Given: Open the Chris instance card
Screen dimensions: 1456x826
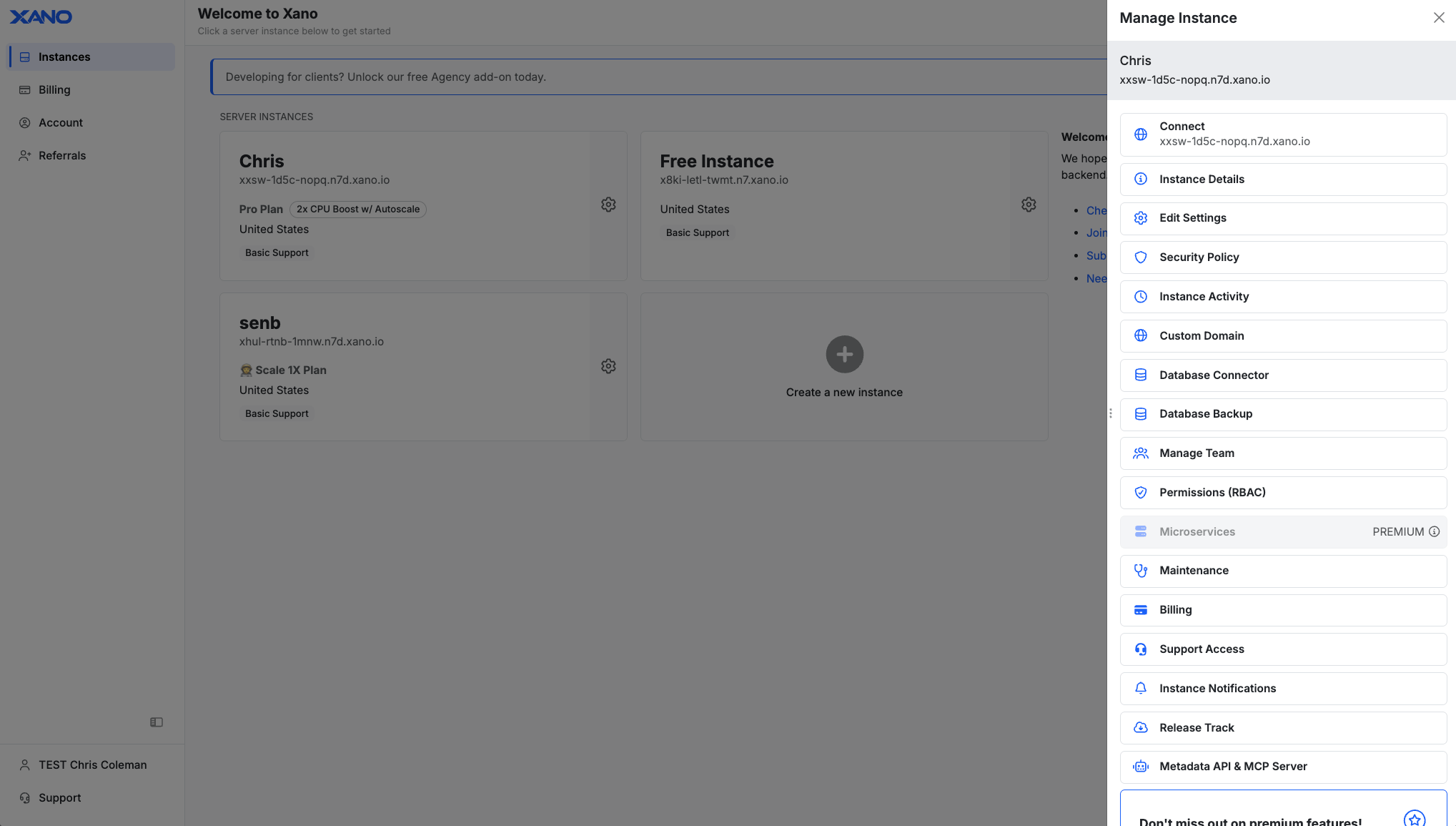Looking at the screenshot, I should (x=423, y=206).
